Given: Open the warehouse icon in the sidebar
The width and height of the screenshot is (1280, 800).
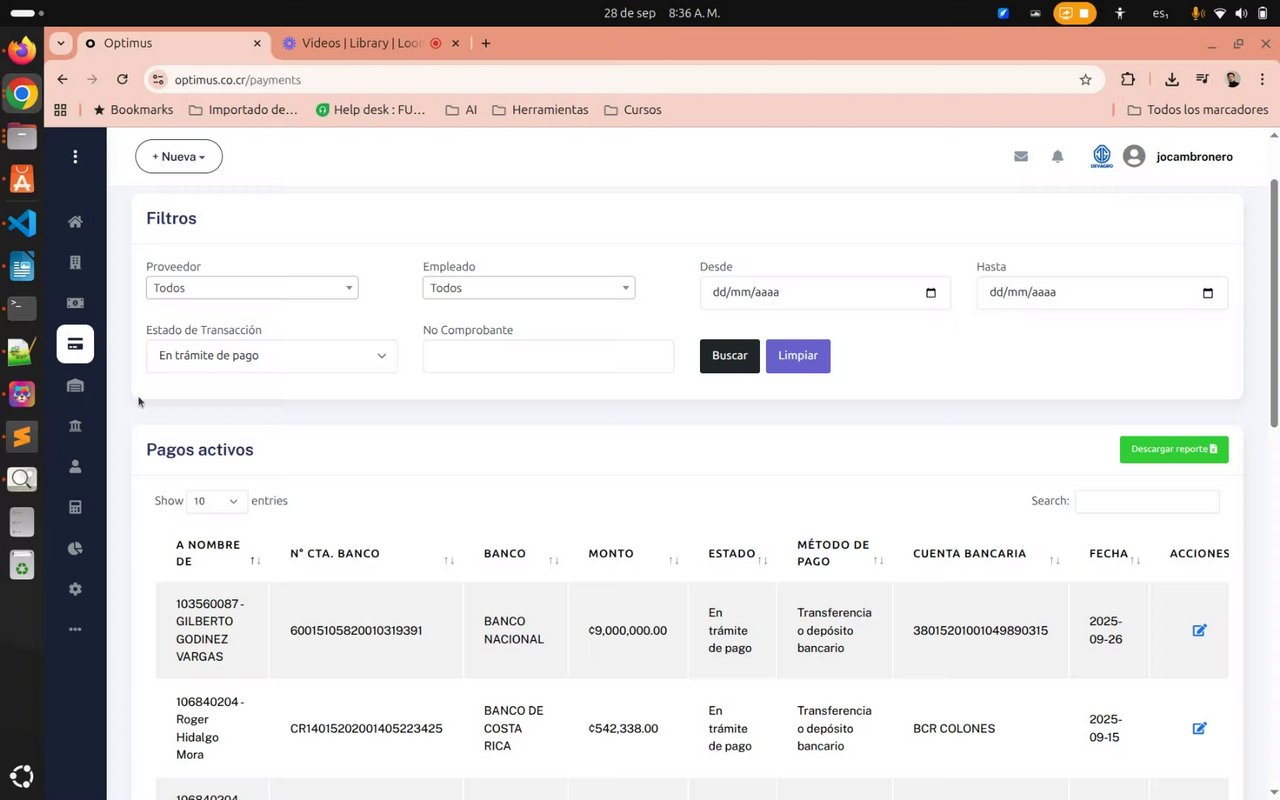Looking at the screenshot, I should [75, 385].
